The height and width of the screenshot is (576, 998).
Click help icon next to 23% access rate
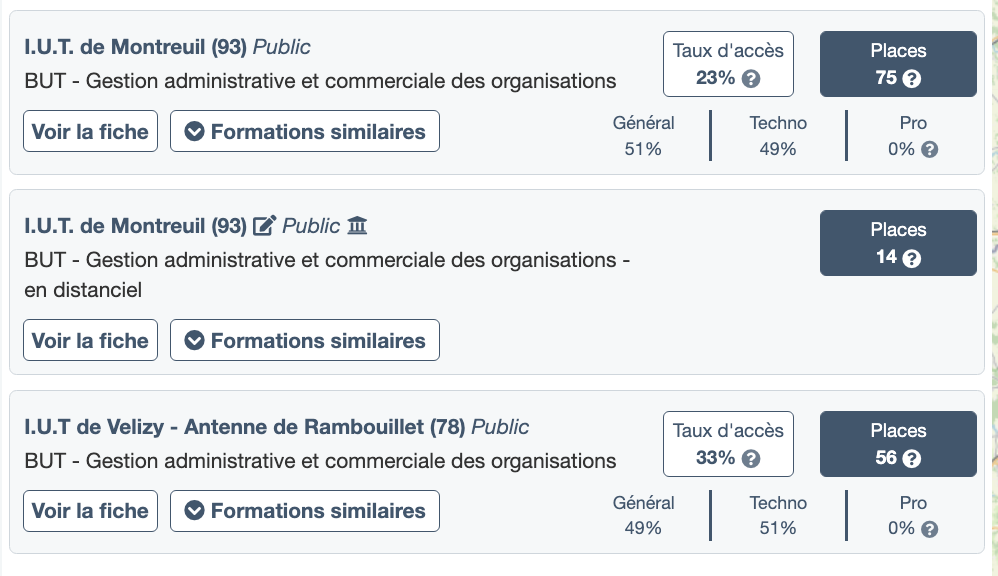click(x=751, y=78)
